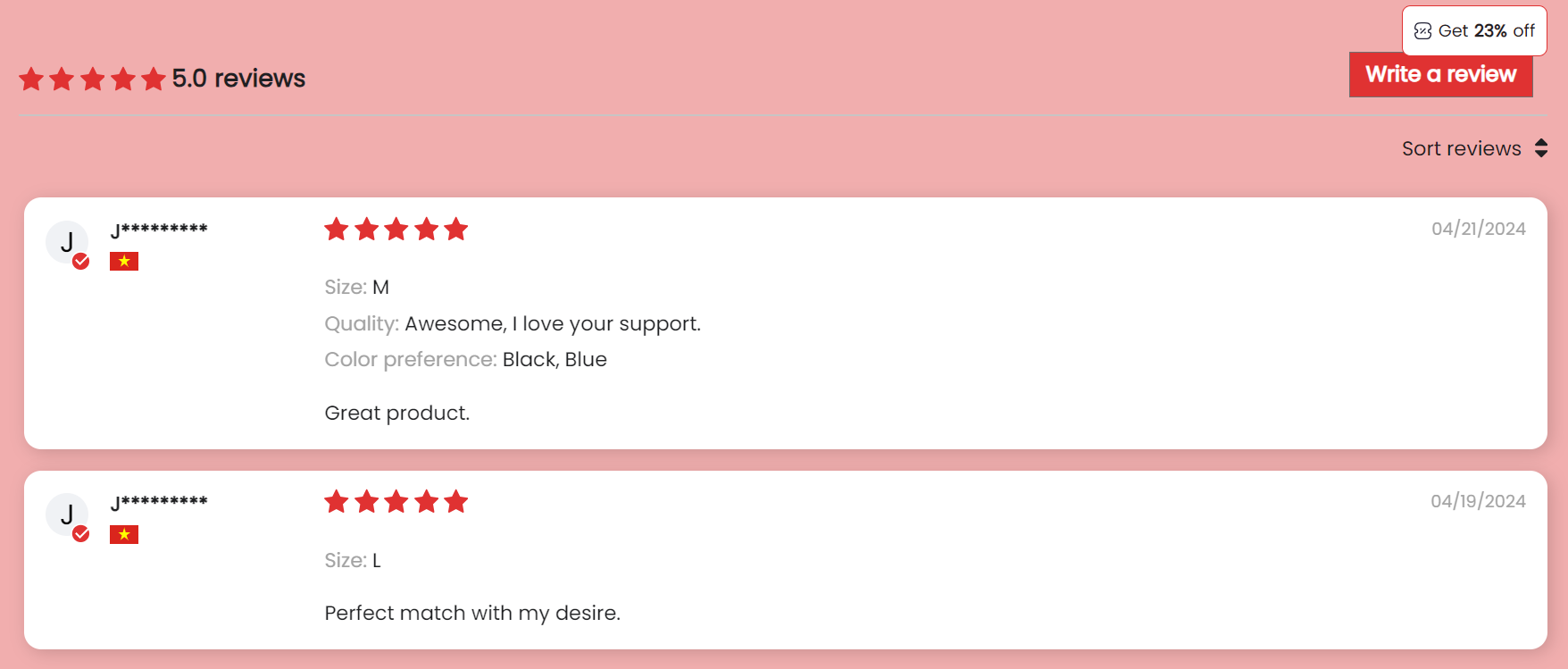Click the sort up-down arrows icon
Image resolution: width=1568 pixels, height=669 pixels.
pos(1541,148)
